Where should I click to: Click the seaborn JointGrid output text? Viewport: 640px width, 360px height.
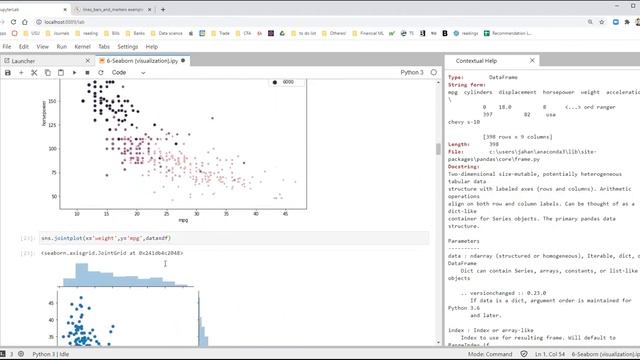tap(112, 253)
